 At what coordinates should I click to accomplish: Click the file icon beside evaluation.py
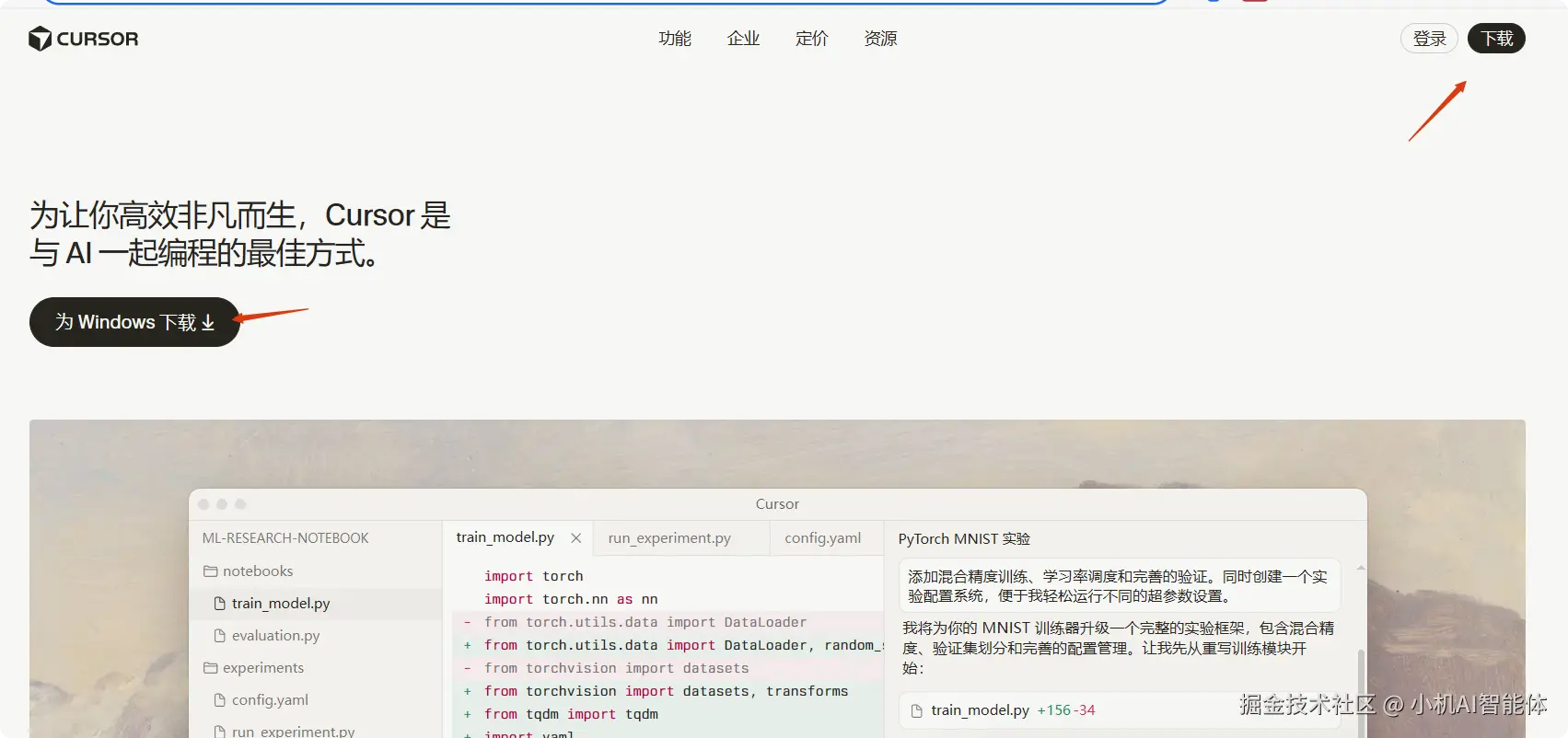tap(219, 636)
